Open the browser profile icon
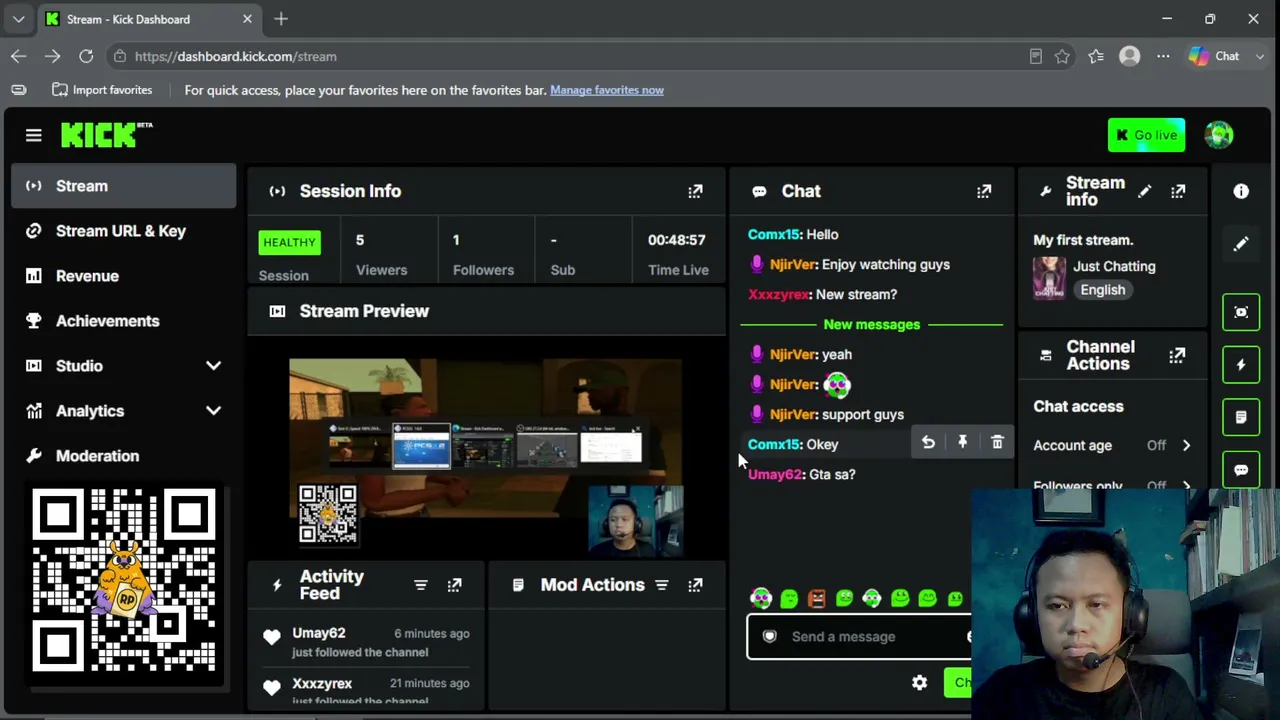Screen dimensions: 1280x720 point(1129,56)
